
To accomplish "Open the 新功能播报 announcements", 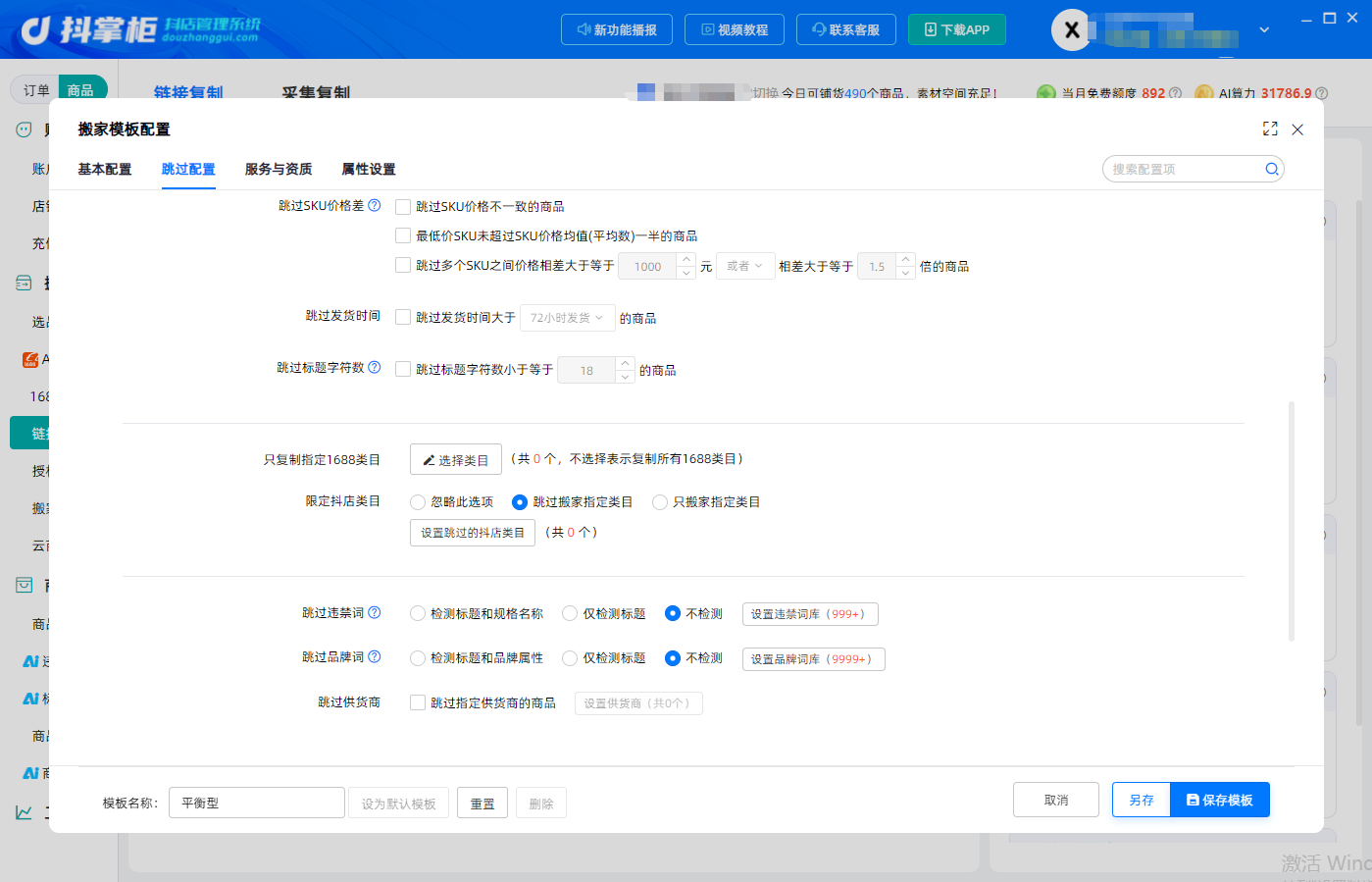I will (x=617, y=29).
